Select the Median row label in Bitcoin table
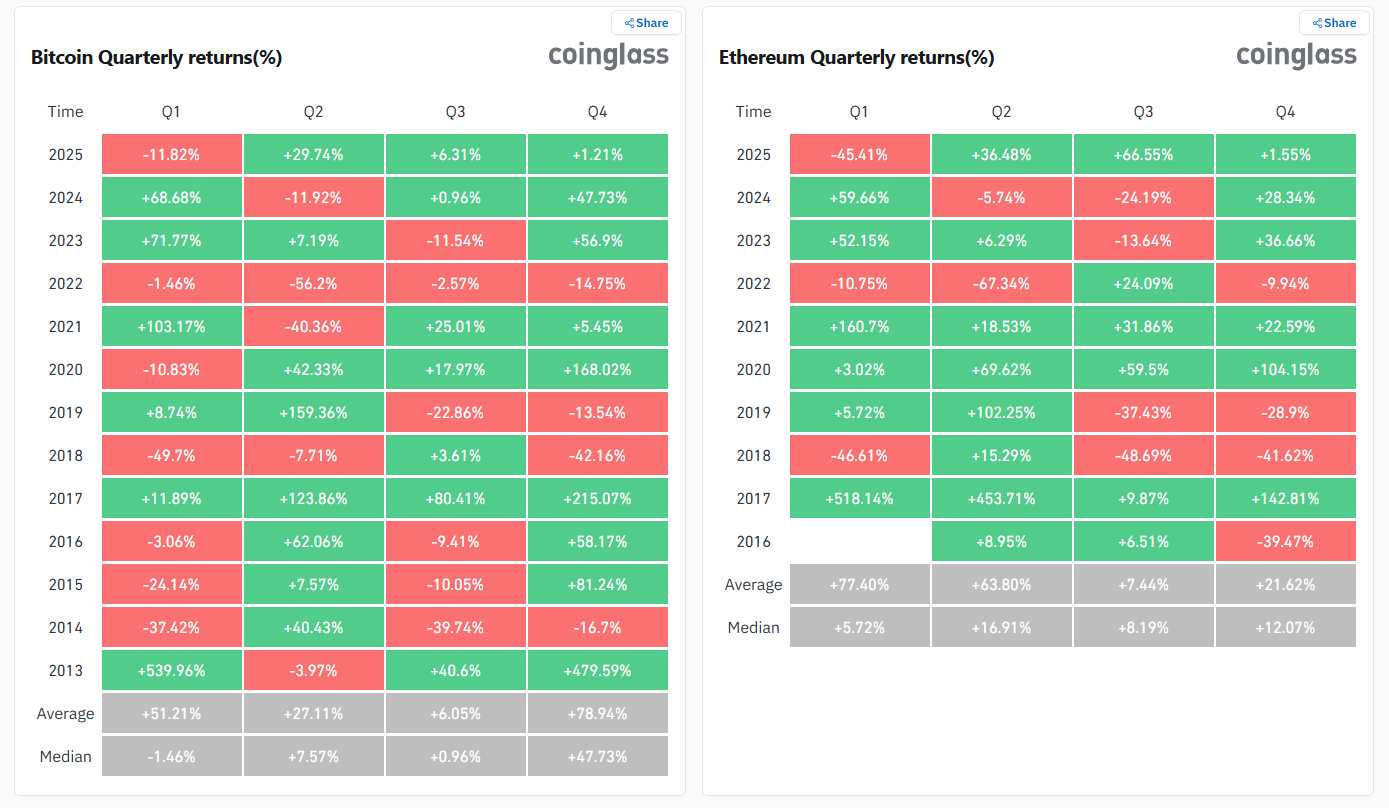The width and height of the screenshot is (1389, 808). pyautogui.click(x=66, y=757)
